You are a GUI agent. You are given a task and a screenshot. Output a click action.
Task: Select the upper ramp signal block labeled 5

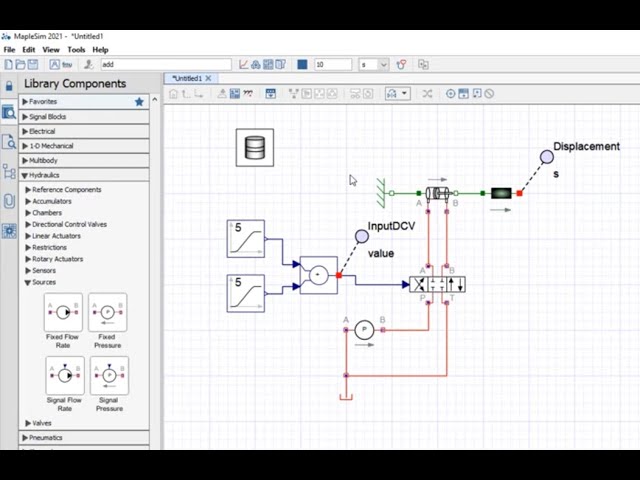pos(246,239)
